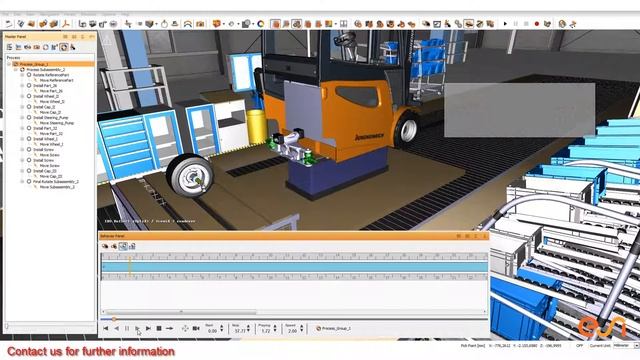Select Move ReferencePart tree item
This screenshot has width=640, height=360.
[56, 80]
